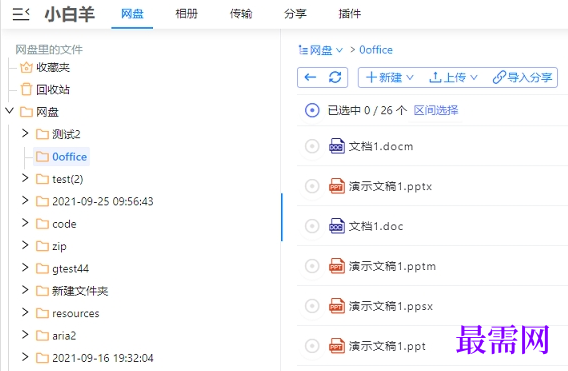Click the file name 文档1.docm
This screenshot has height=371, width=568.
[x=381, y=146]
